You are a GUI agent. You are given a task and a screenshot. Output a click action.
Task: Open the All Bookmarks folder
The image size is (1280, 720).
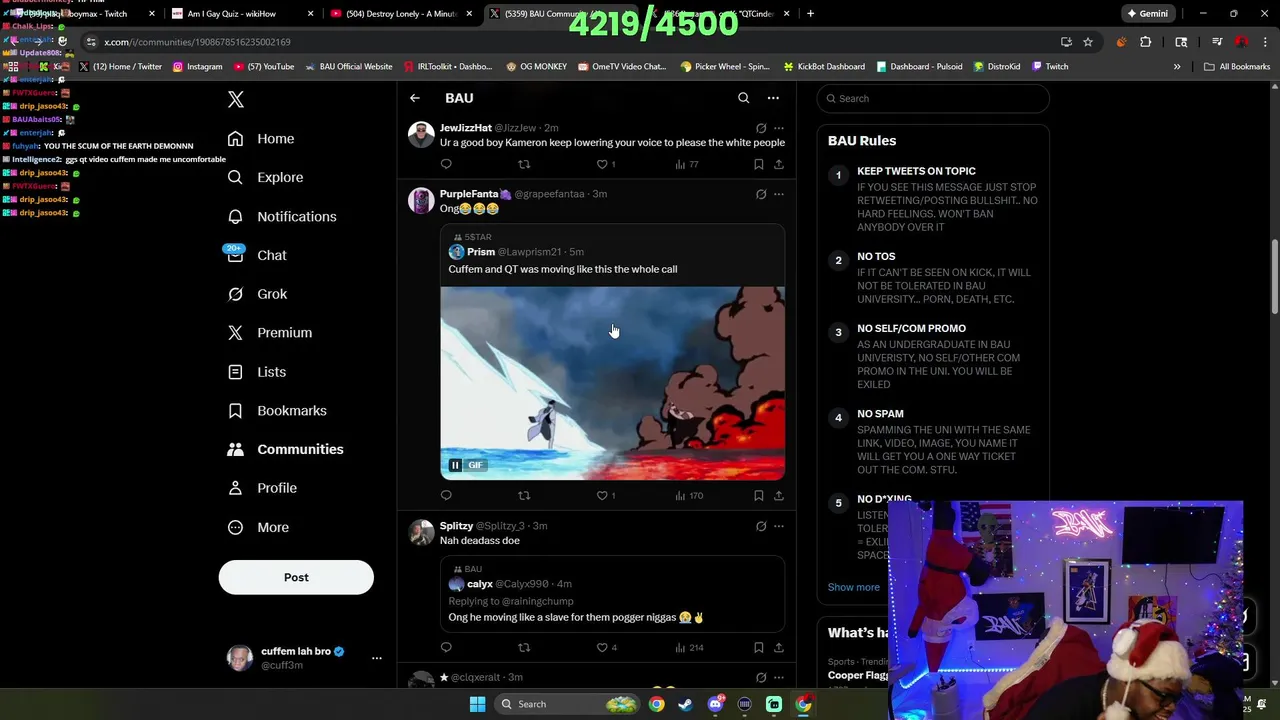(1236, 66)
